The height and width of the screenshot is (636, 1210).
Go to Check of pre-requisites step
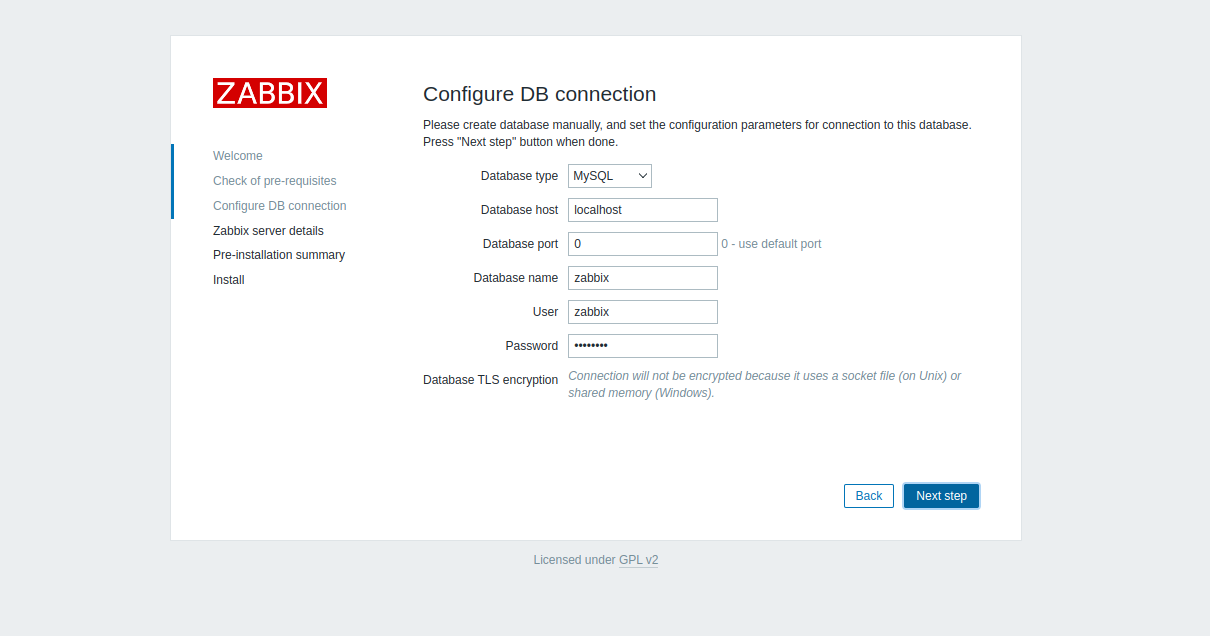[274, 181]
